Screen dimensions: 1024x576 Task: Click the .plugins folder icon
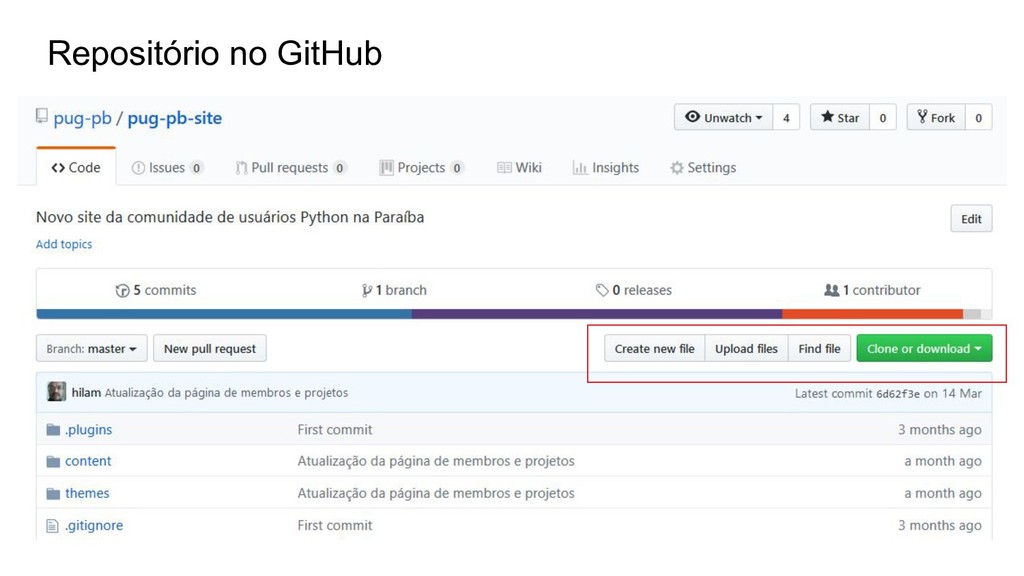click(x=53, y=430)
